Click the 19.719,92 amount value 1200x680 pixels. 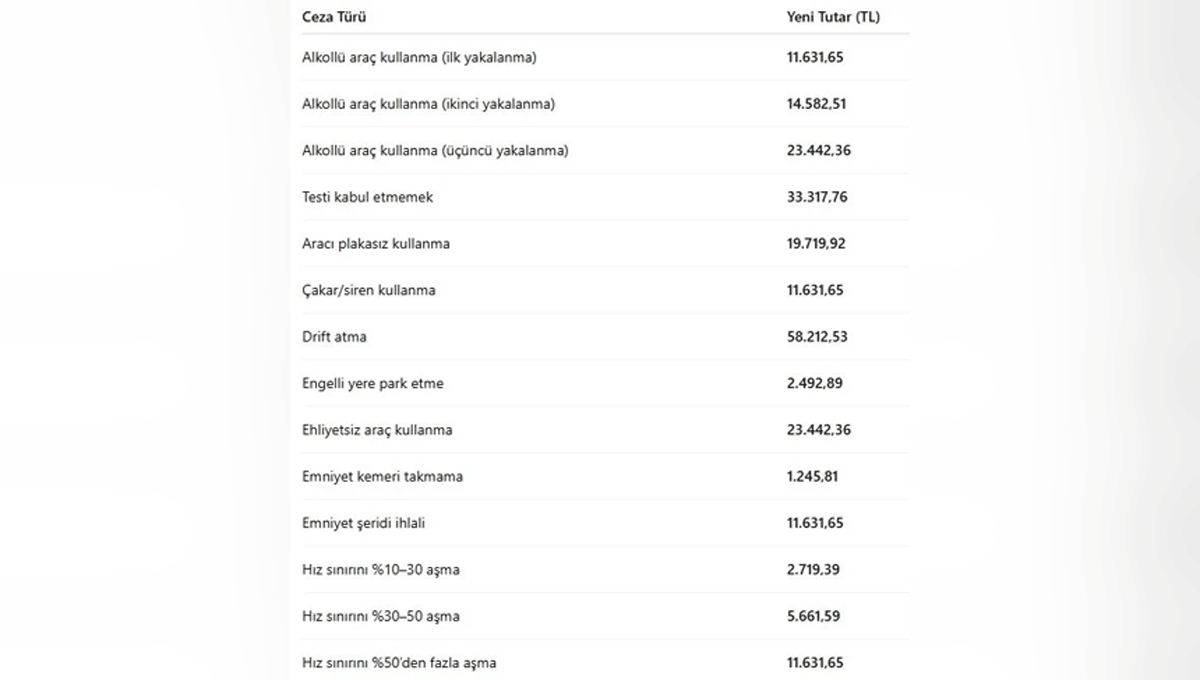tap(816, 244)
